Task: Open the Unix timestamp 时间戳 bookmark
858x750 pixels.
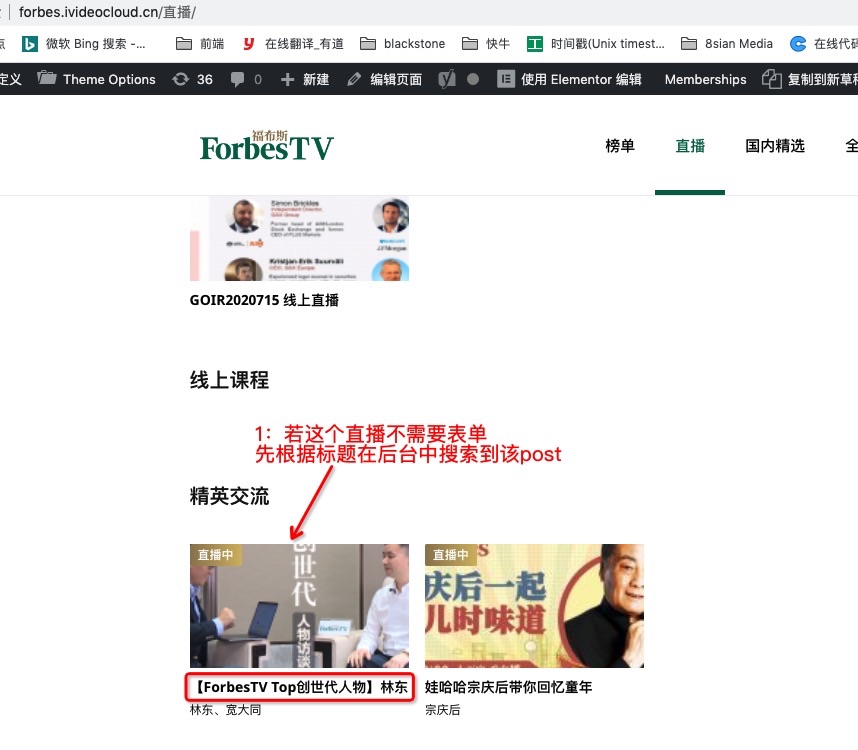Action: pyautogui.click(x=596, y=44)
